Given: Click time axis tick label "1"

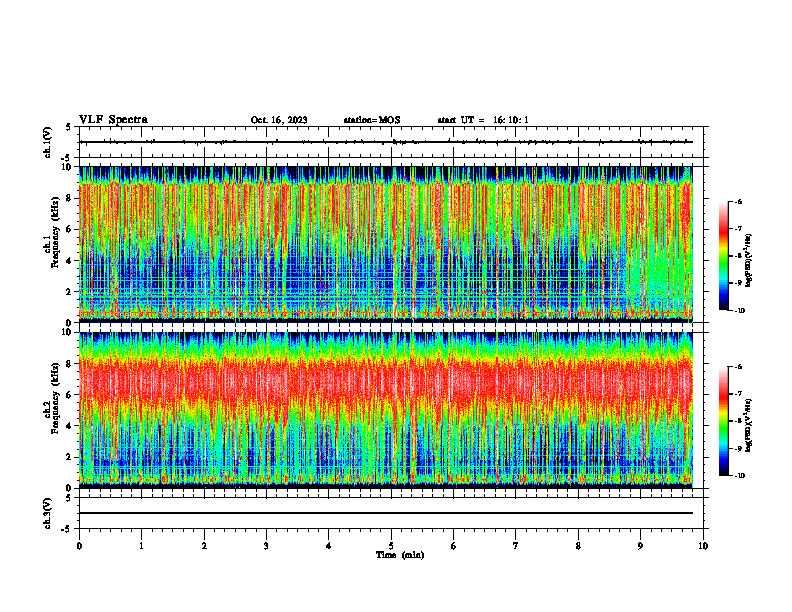Looking at the screenshot, I should coord(141,546).
